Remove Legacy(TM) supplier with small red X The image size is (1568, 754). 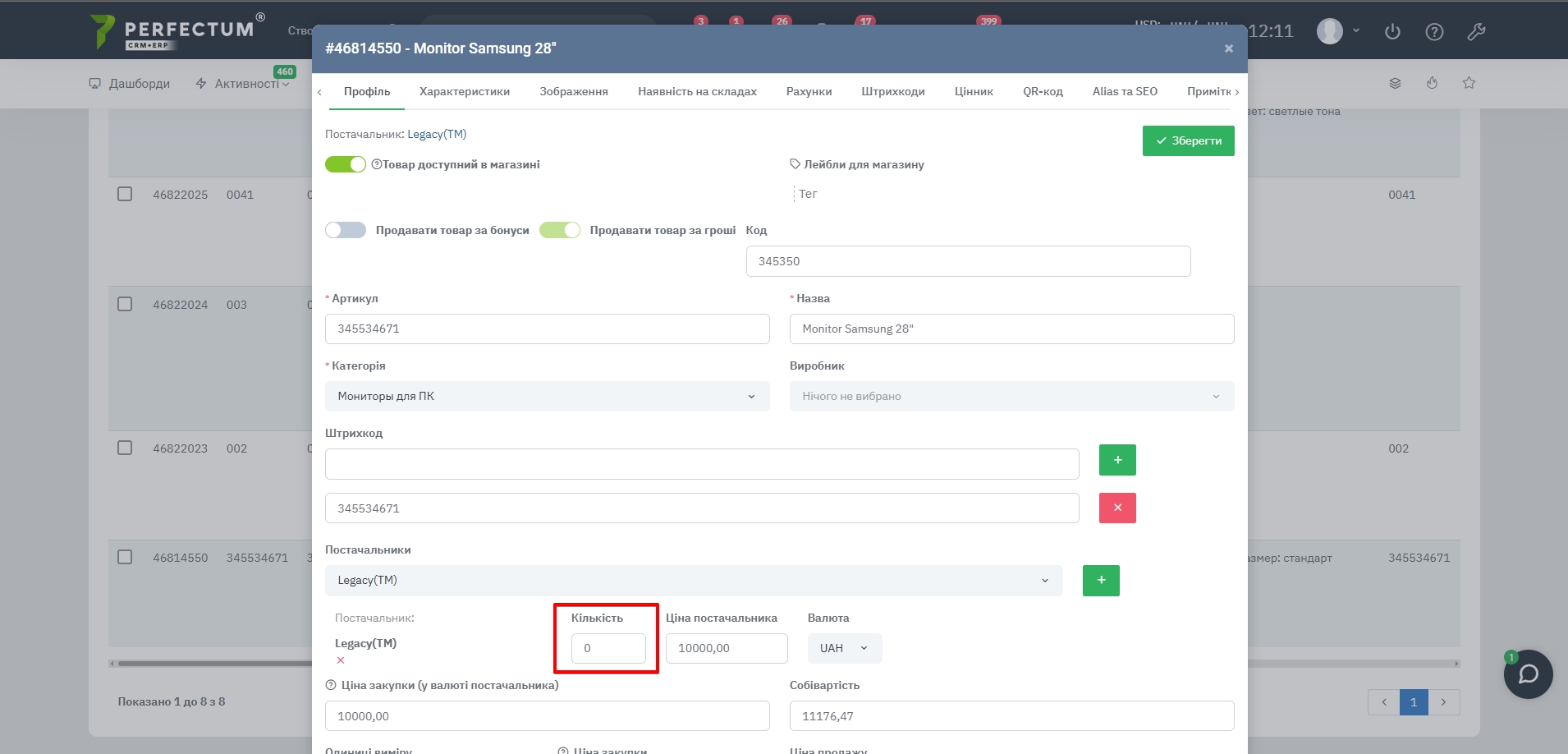pos(341,660)
